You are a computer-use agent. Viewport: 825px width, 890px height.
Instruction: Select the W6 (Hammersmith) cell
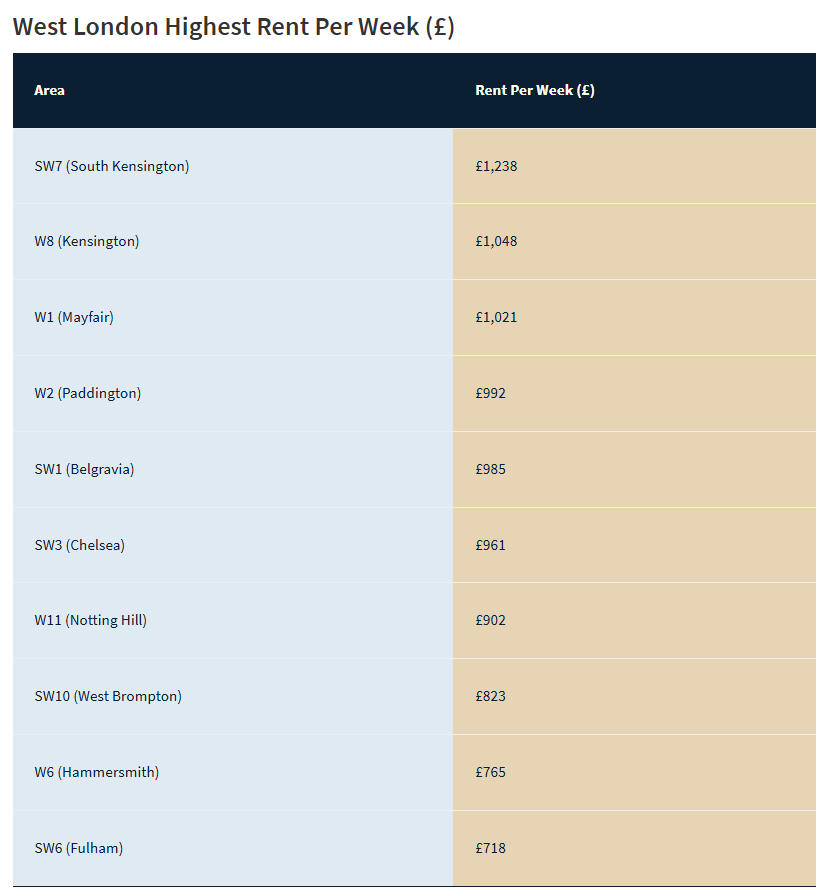pos(233,773)
